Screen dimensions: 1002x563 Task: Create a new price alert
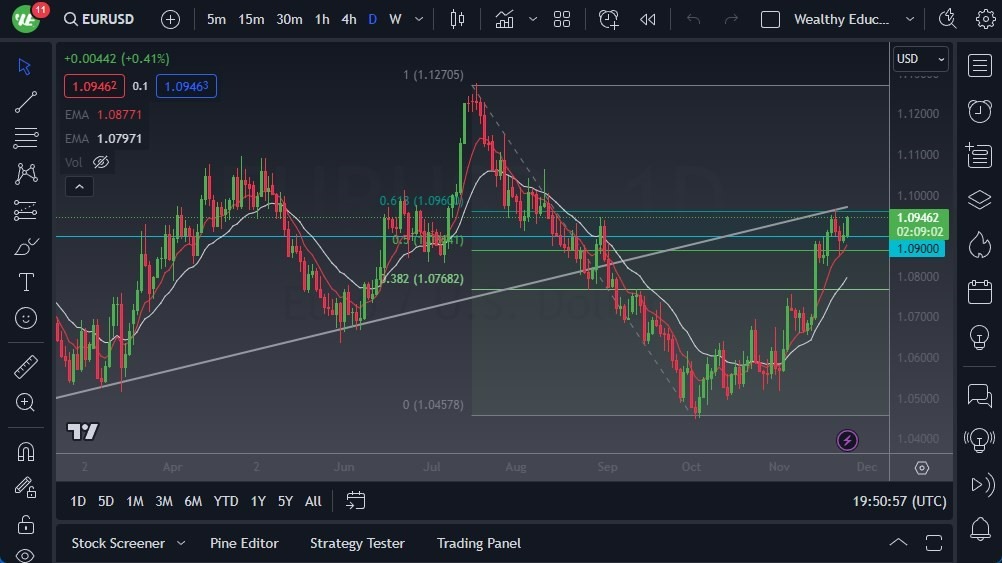coord(608,19)
